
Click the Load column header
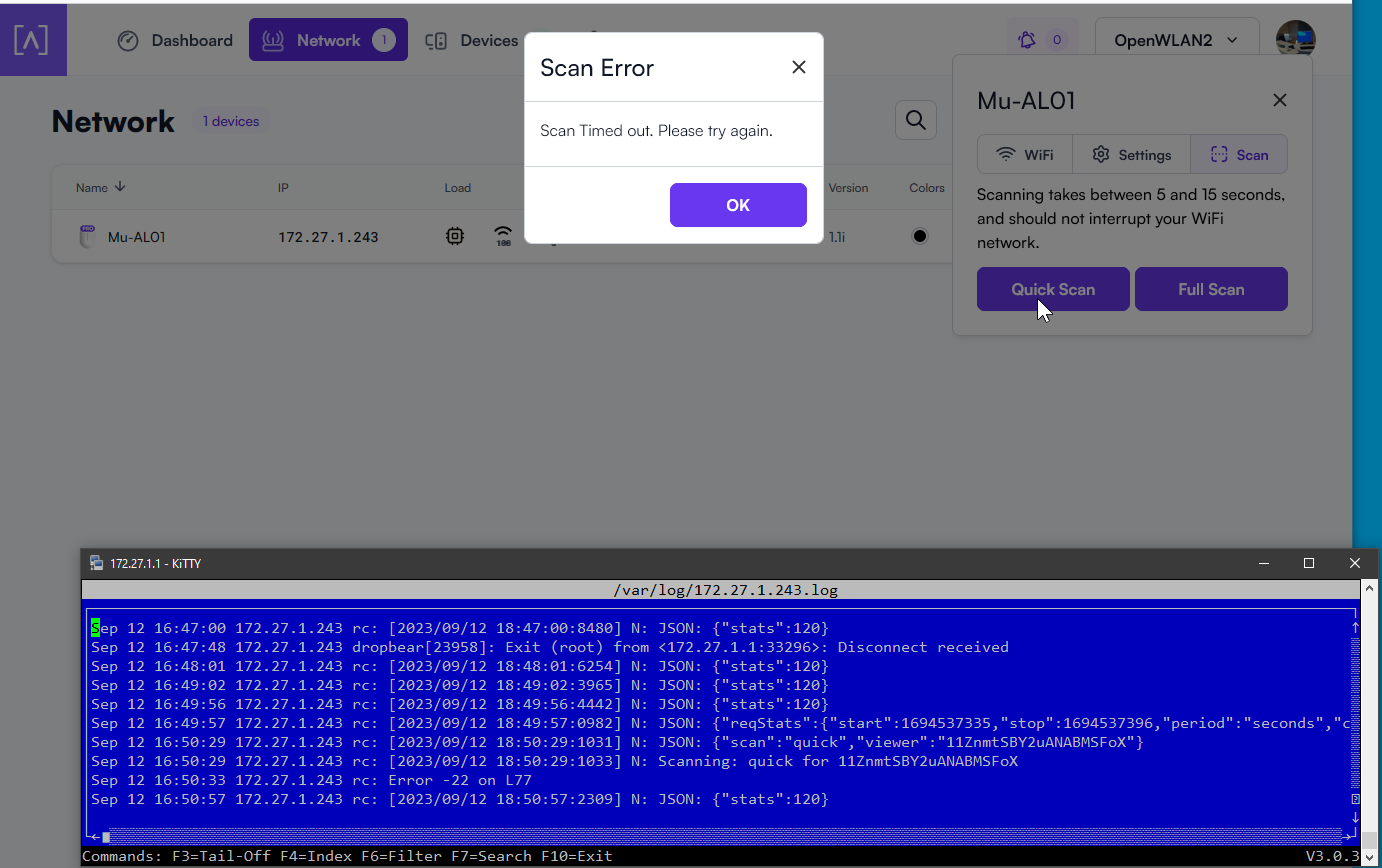(458, 188)
